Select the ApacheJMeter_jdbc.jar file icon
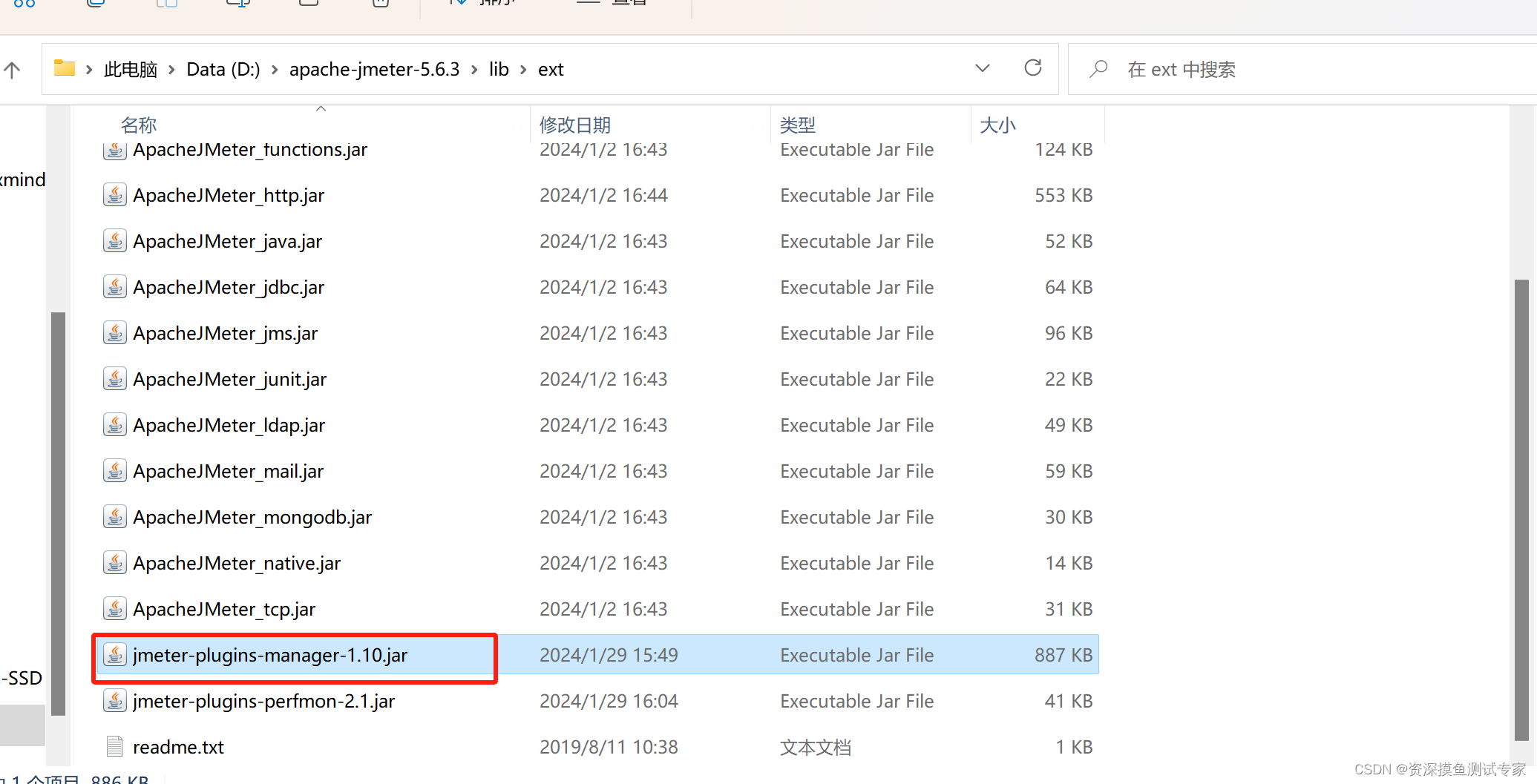This screenshot has width=1537, height=784. [x=114, y=287]
